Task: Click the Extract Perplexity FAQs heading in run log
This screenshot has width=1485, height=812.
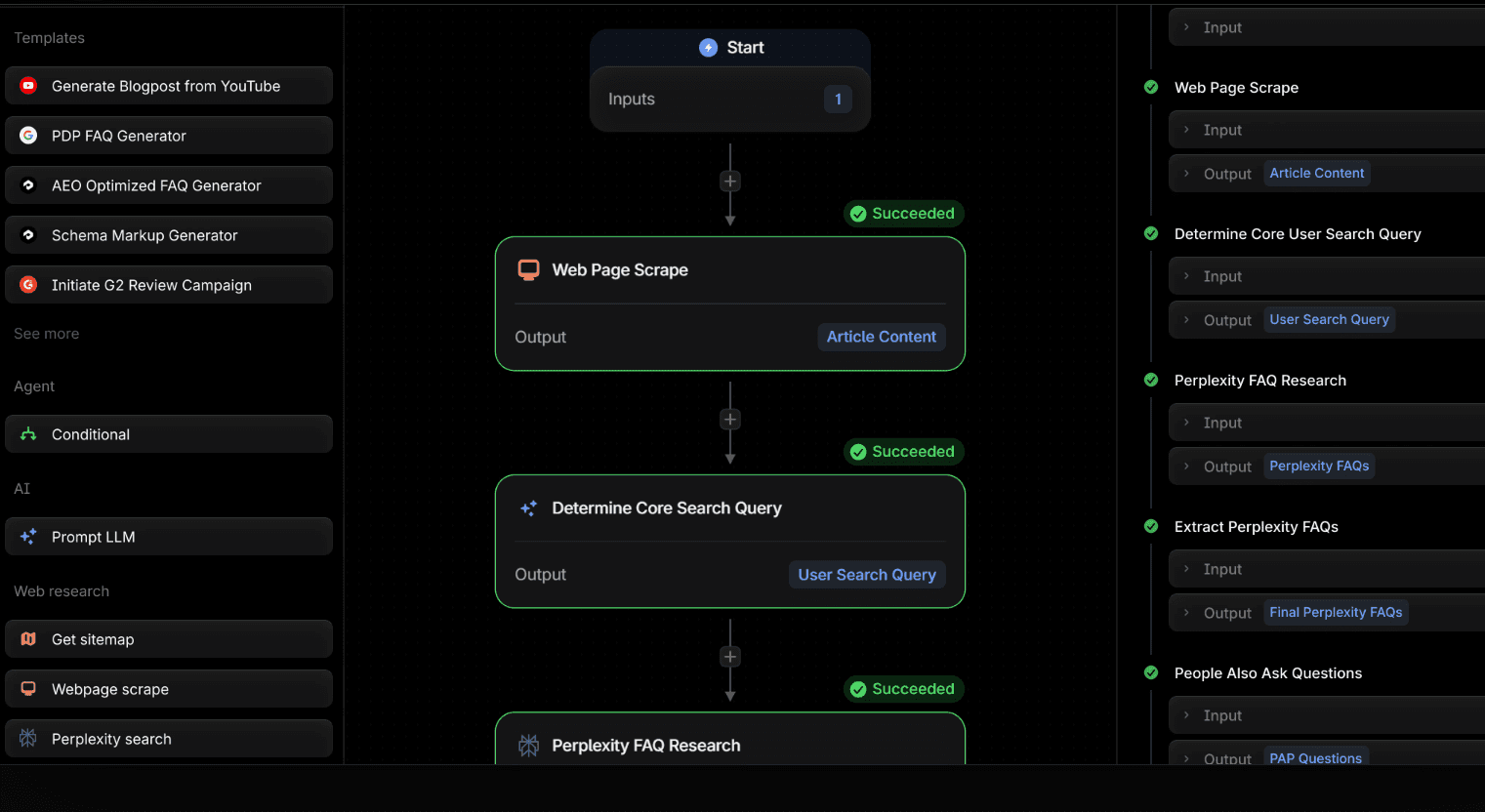Action: click(x=1257, y=527)
